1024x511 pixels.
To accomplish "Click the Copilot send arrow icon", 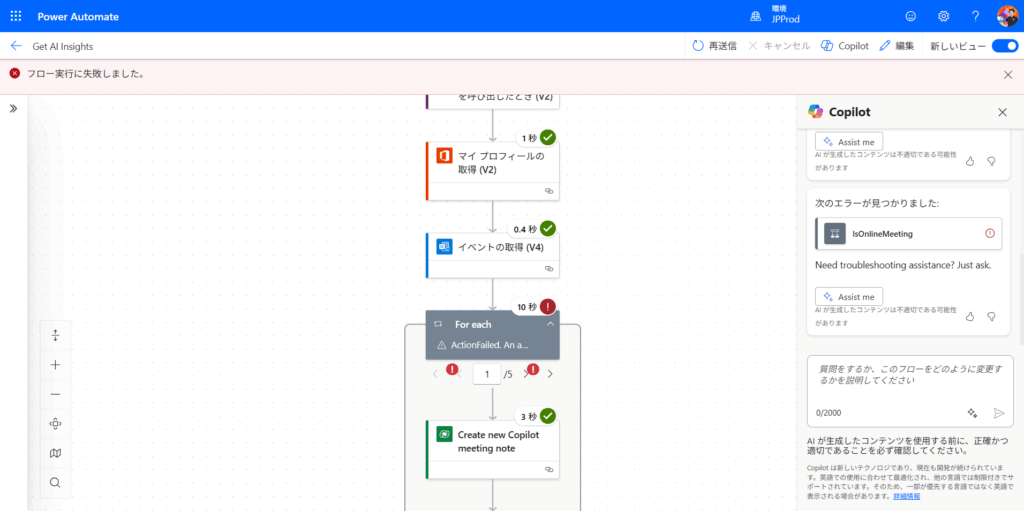I will point(998,412).
